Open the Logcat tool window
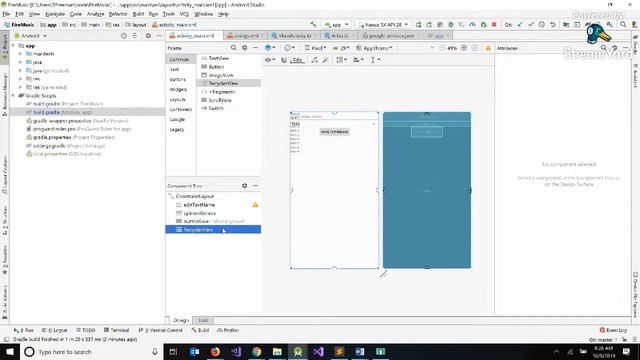This screenshot has height=360, width=640. point(55,330)
